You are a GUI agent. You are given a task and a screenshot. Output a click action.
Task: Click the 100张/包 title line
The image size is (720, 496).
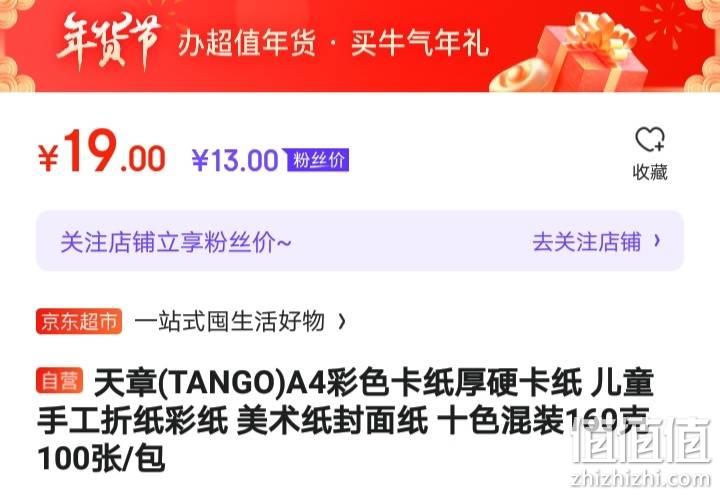(101, 458)
